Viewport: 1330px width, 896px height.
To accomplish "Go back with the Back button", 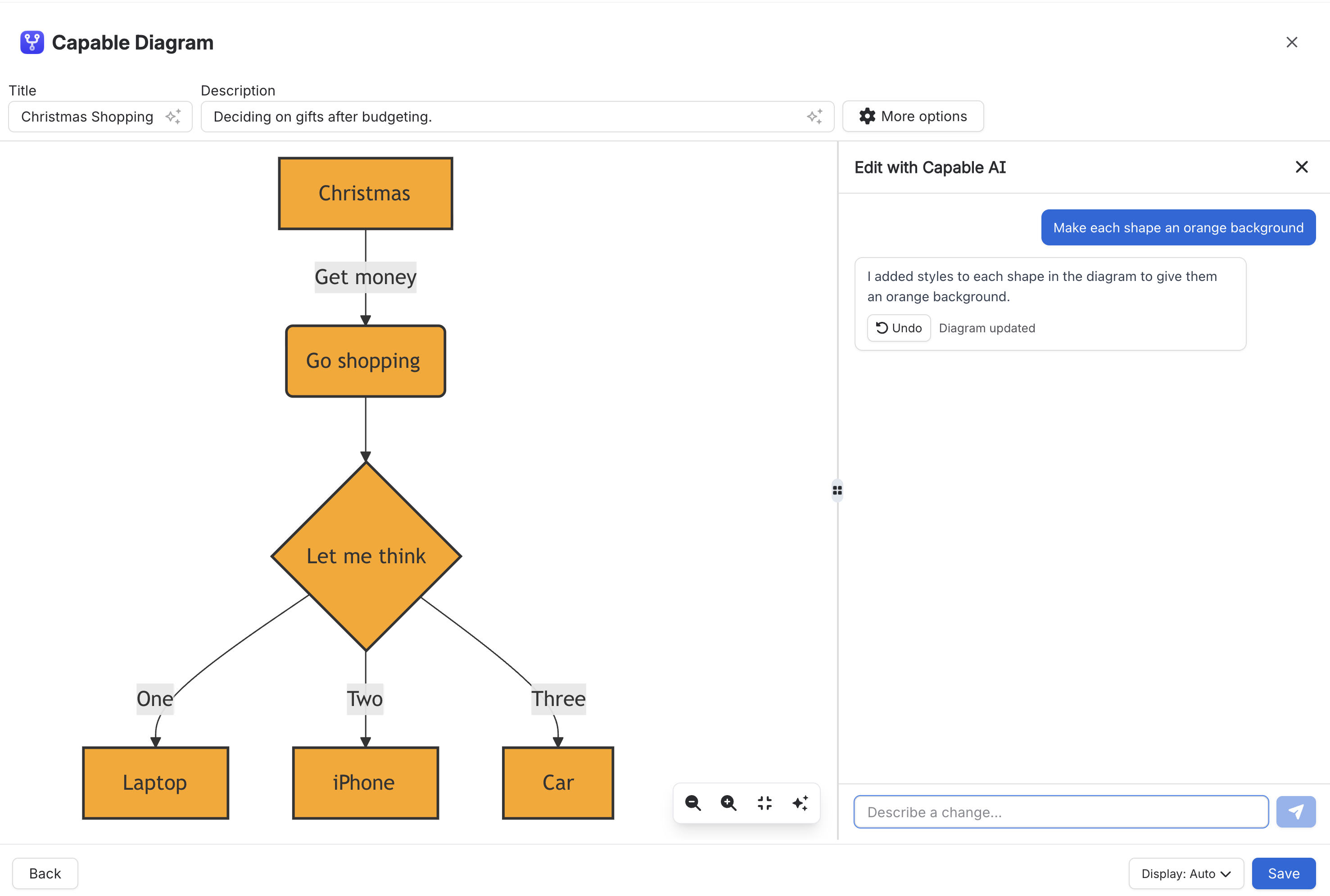I will tap(45, 873).
